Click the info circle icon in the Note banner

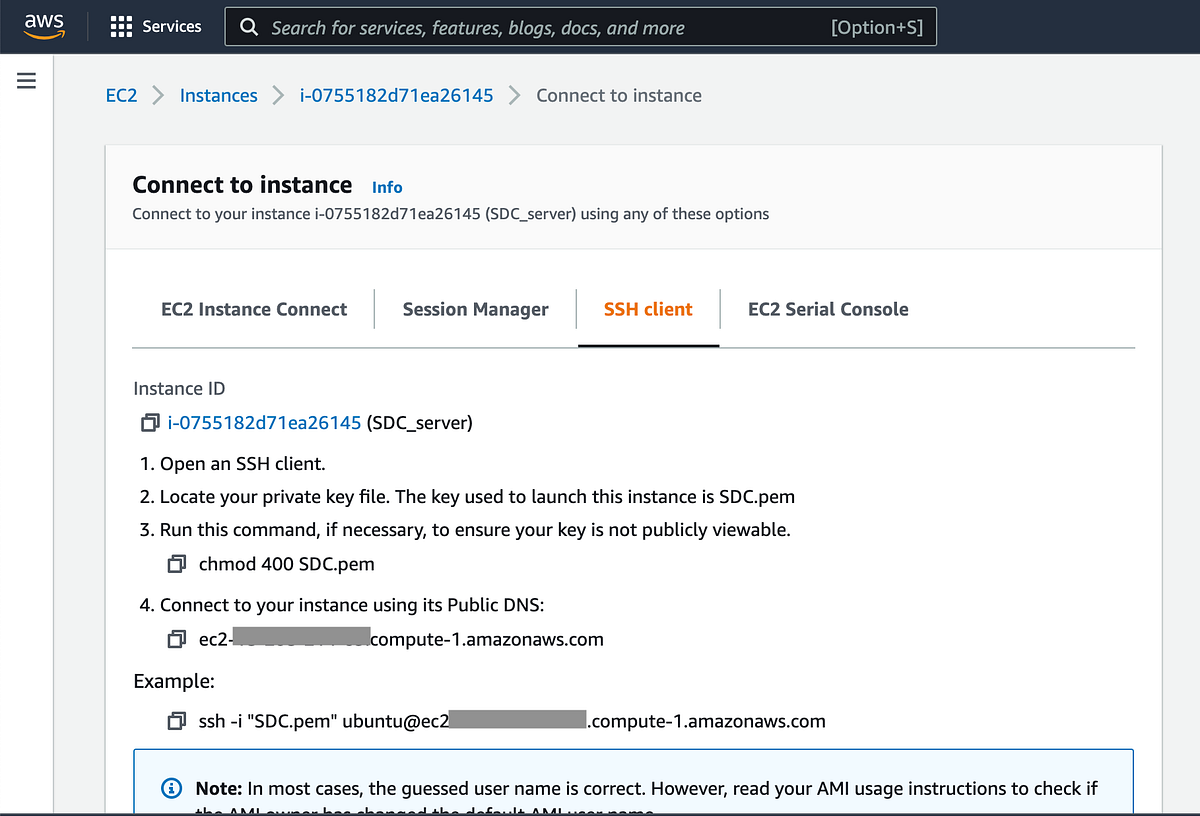point(170,788)
